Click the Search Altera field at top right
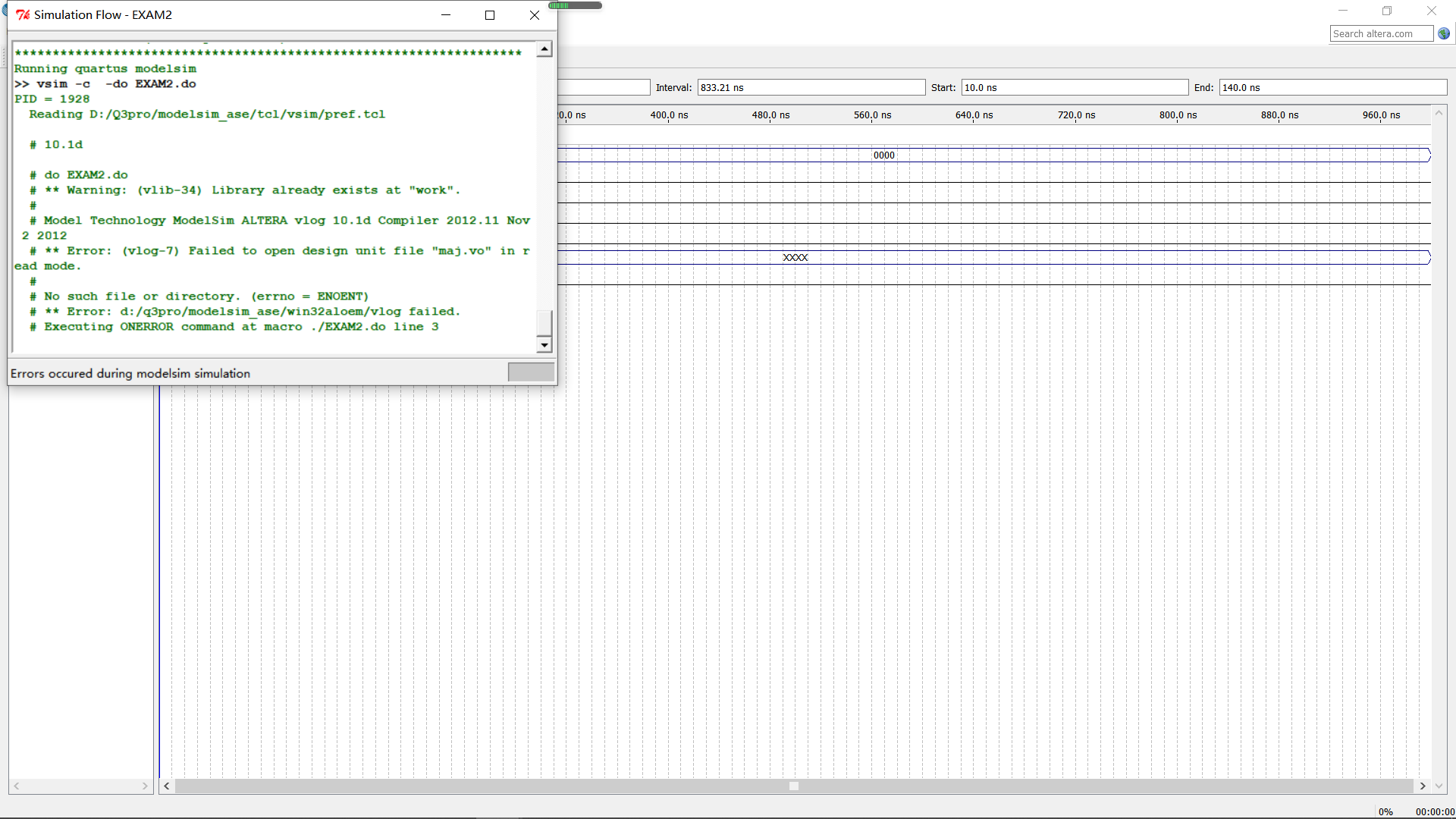The height and width of the screenshot is (819, 1456). (x=1380, y=33)
